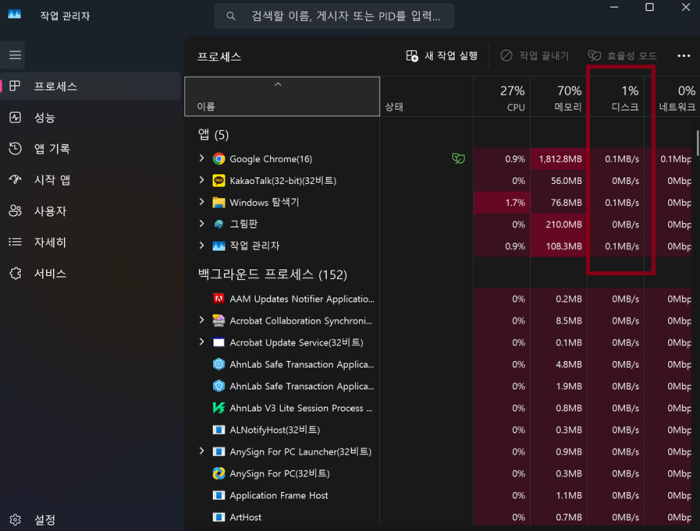Click the 자세히 list icon
Viewport: 700px width, 531px height.
click(x=15, y=242)
